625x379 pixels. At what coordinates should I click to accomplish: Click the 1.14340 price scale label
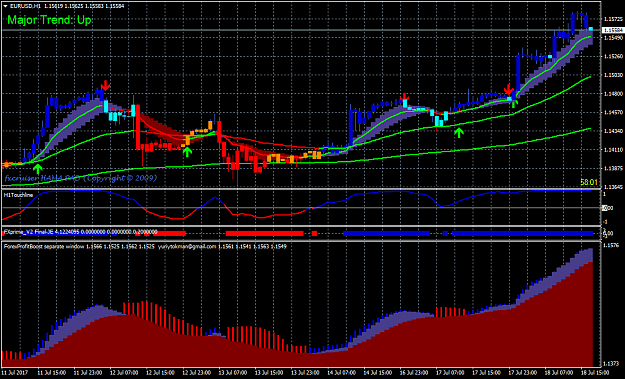[613, 132]
